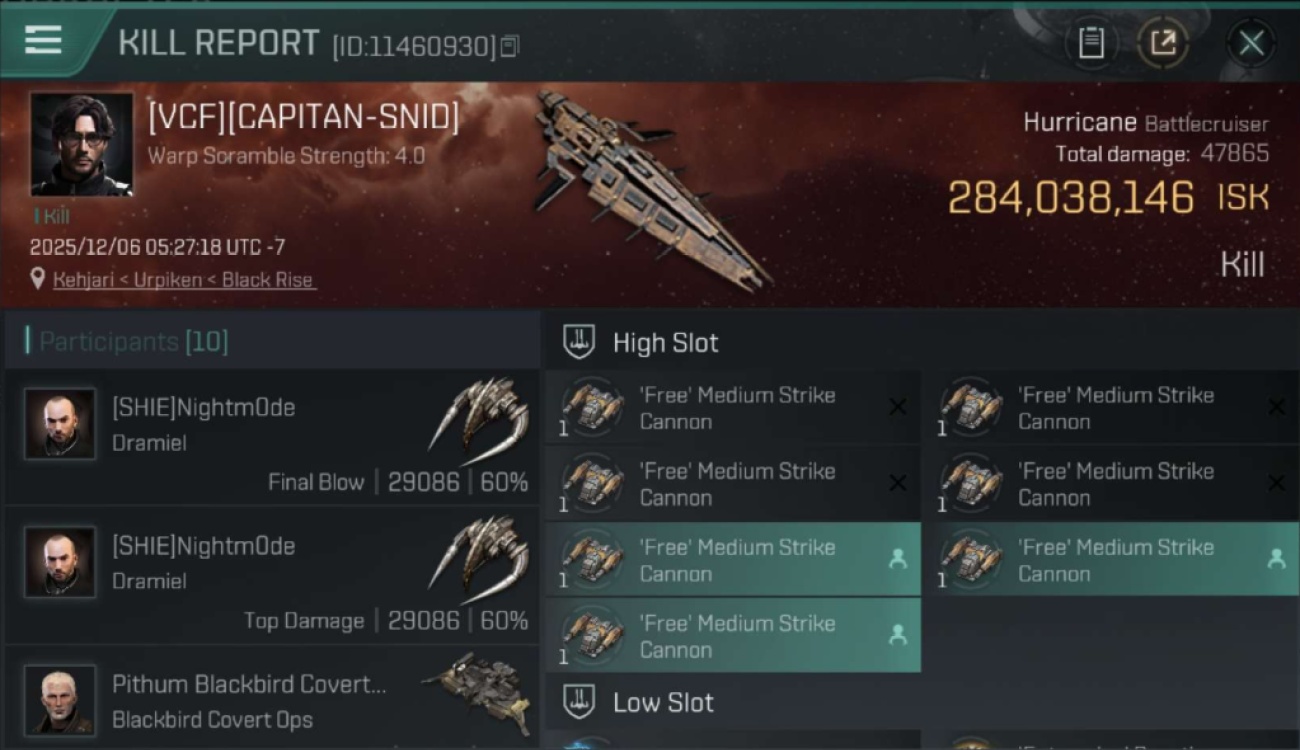Open the CAPITAN-SNID victim portrait
1300x750 pixels.
pyautogui.click(x=81, y=144)
